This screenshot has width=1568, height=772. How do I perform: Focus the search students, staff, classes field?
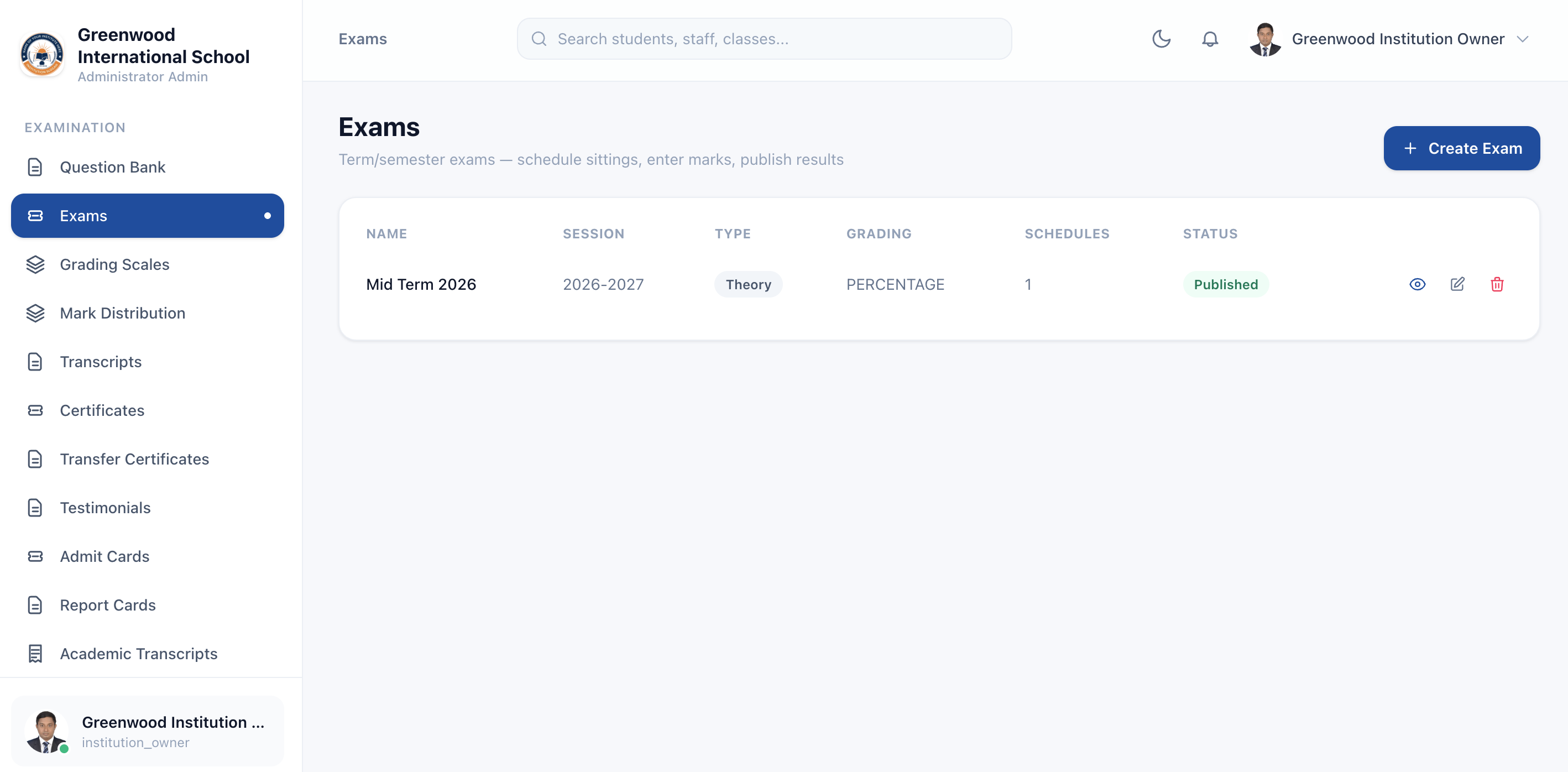pyautogui.click(x=764, y=39)
